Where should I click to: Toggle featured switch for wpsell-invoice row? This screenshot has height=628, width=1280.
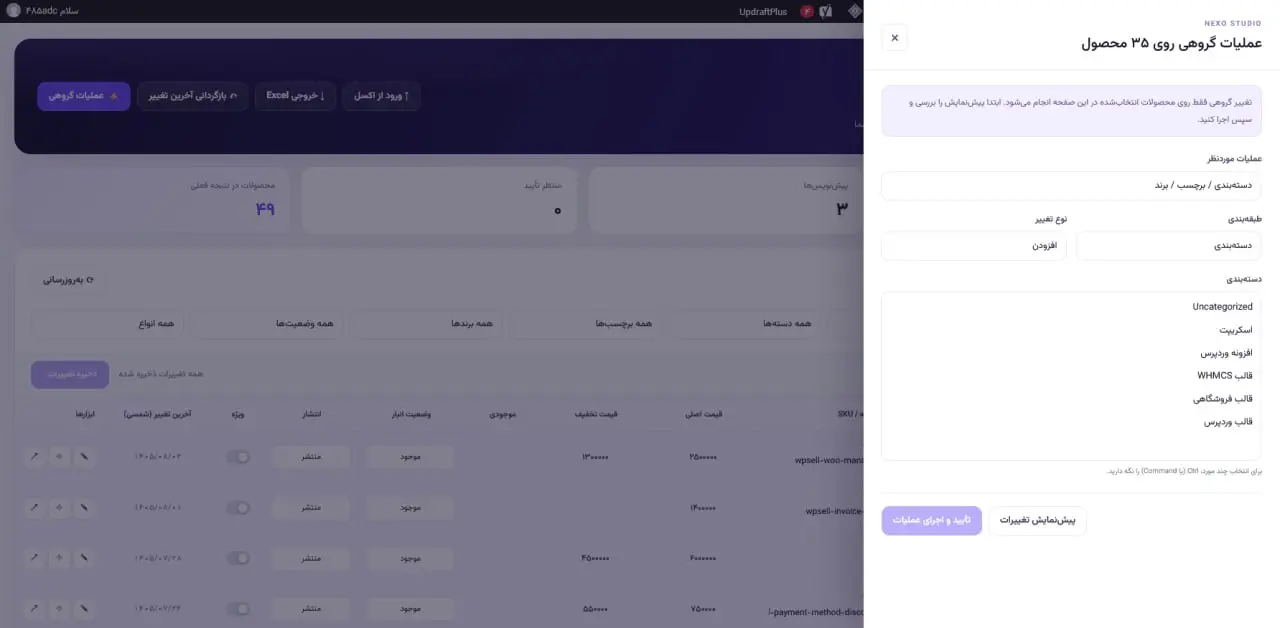click(x=238, y=508)
